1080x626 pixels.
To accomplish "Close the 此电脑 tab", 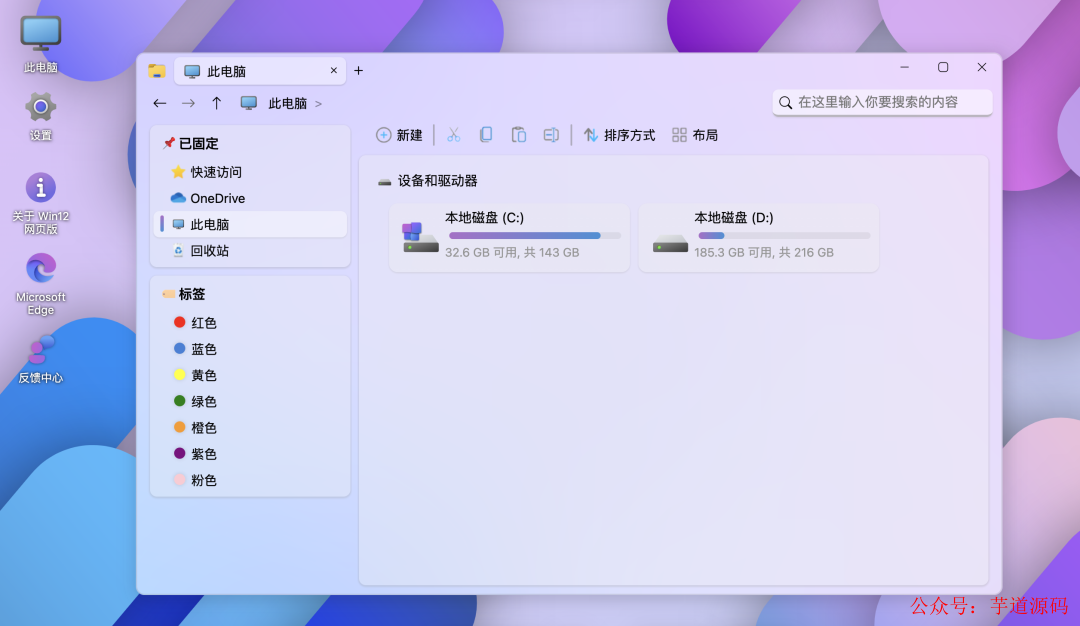I will (x=333, y=71).
